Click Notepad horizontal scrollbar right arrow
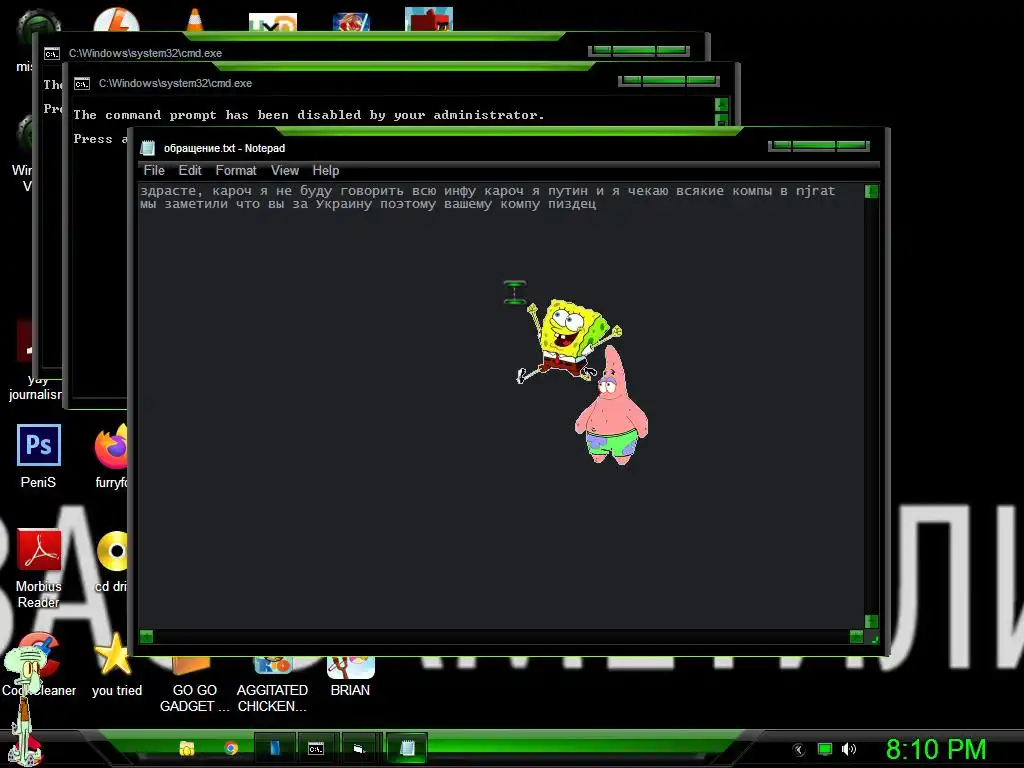1024x768 pixels. coord(856,636)
